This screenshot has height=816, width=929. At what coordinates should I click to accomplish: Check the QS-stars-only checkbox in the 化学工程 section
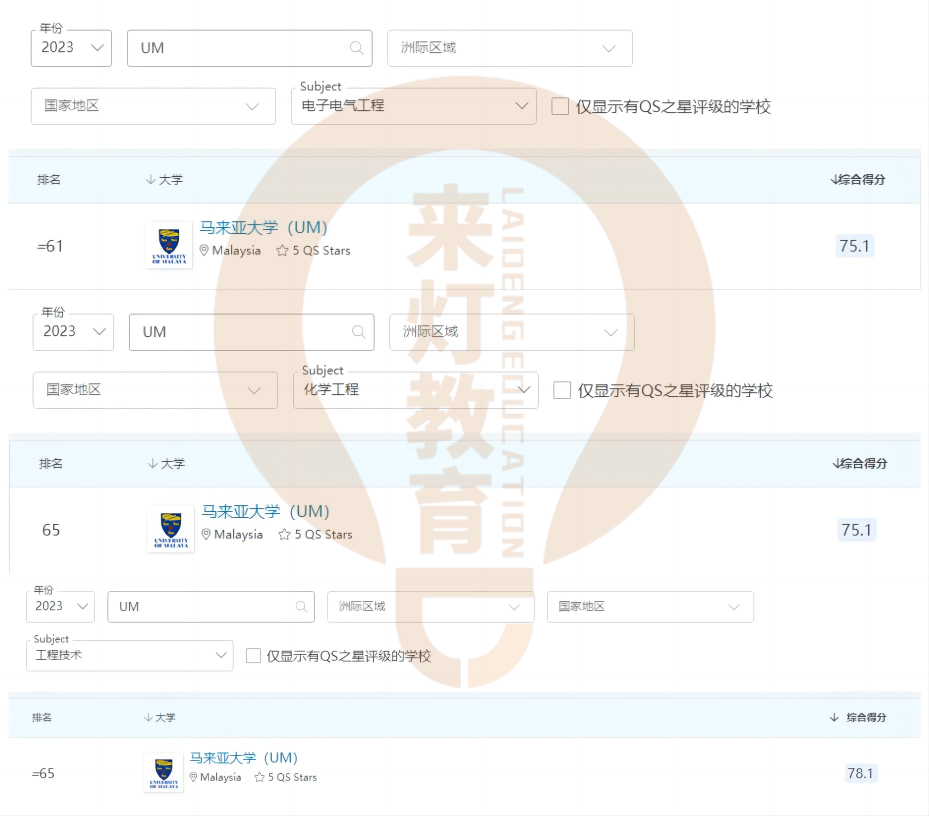coord(563,390)
